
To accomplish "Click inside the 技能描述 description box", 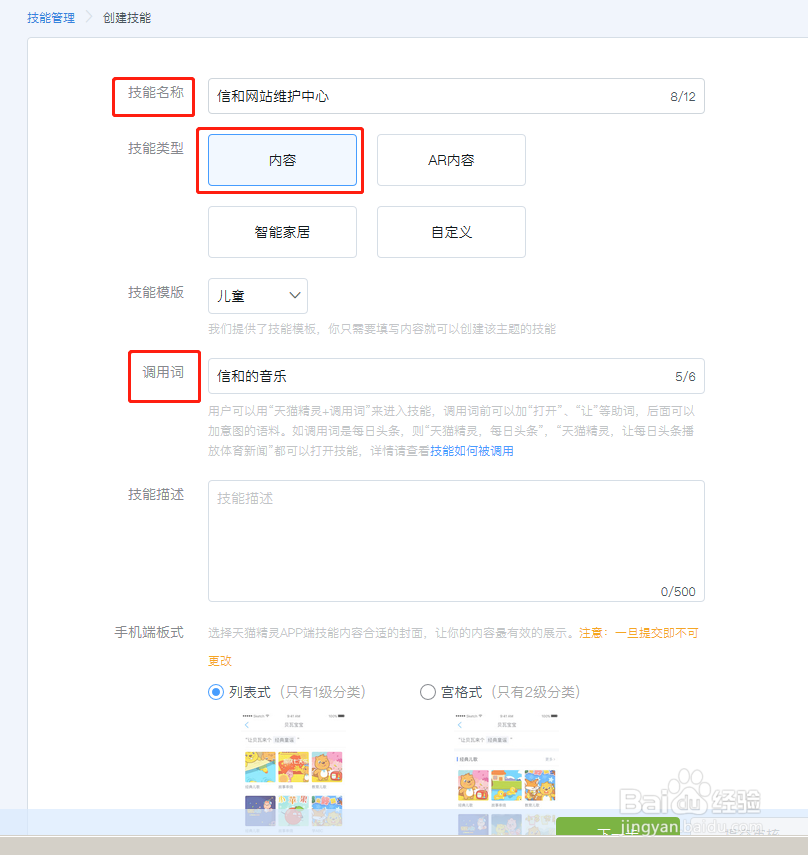I will (455, 540).
